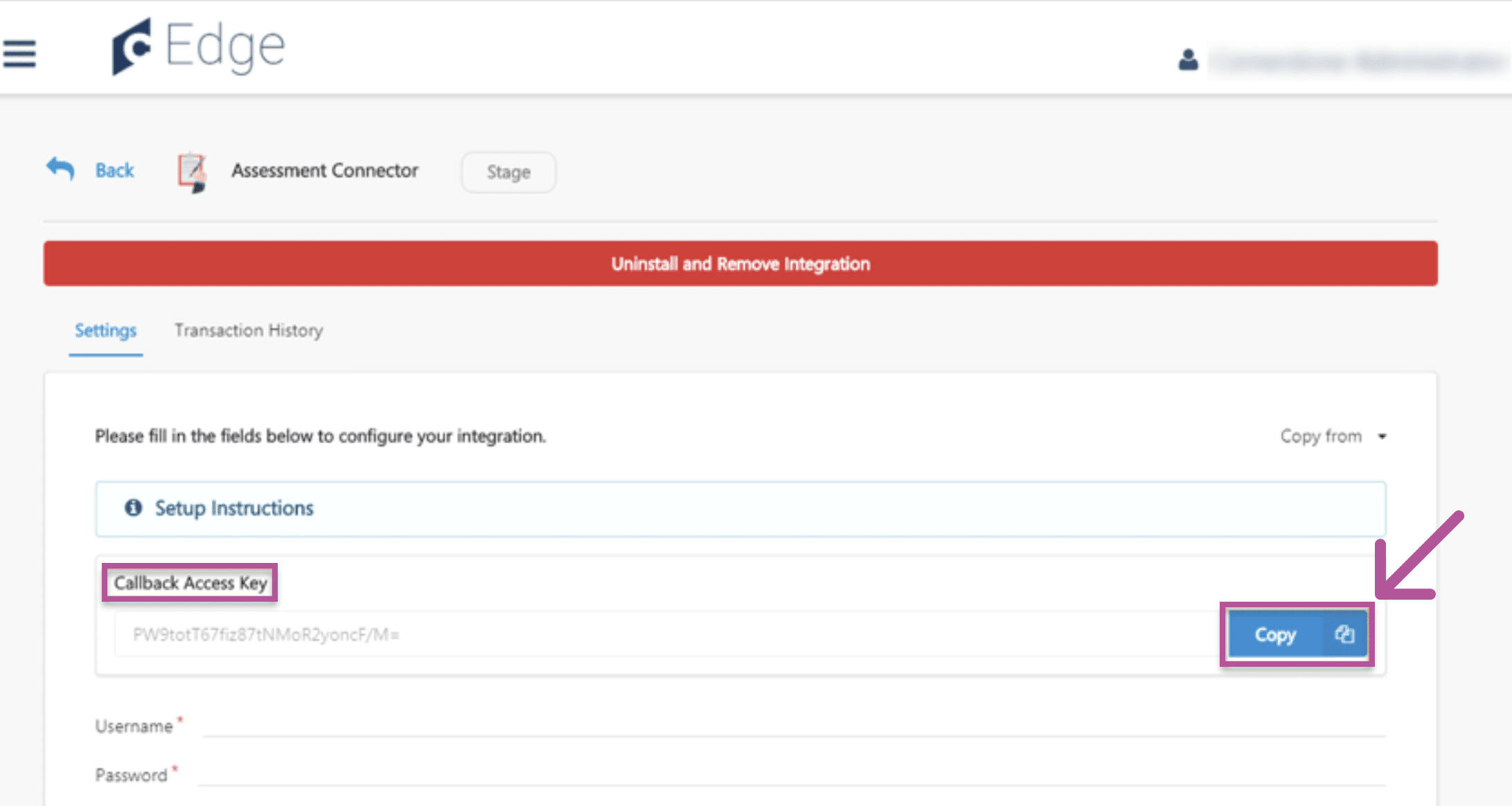Click the Edge wordmark text
The image size is (1512, 806).
click(x=225, y=47)
